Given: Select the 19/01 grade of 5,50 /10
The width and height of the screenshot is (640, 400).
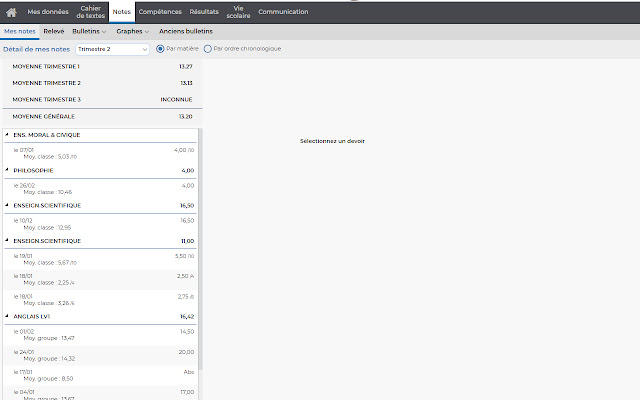Looking at the screenshot, I should [x=100, y=259].
